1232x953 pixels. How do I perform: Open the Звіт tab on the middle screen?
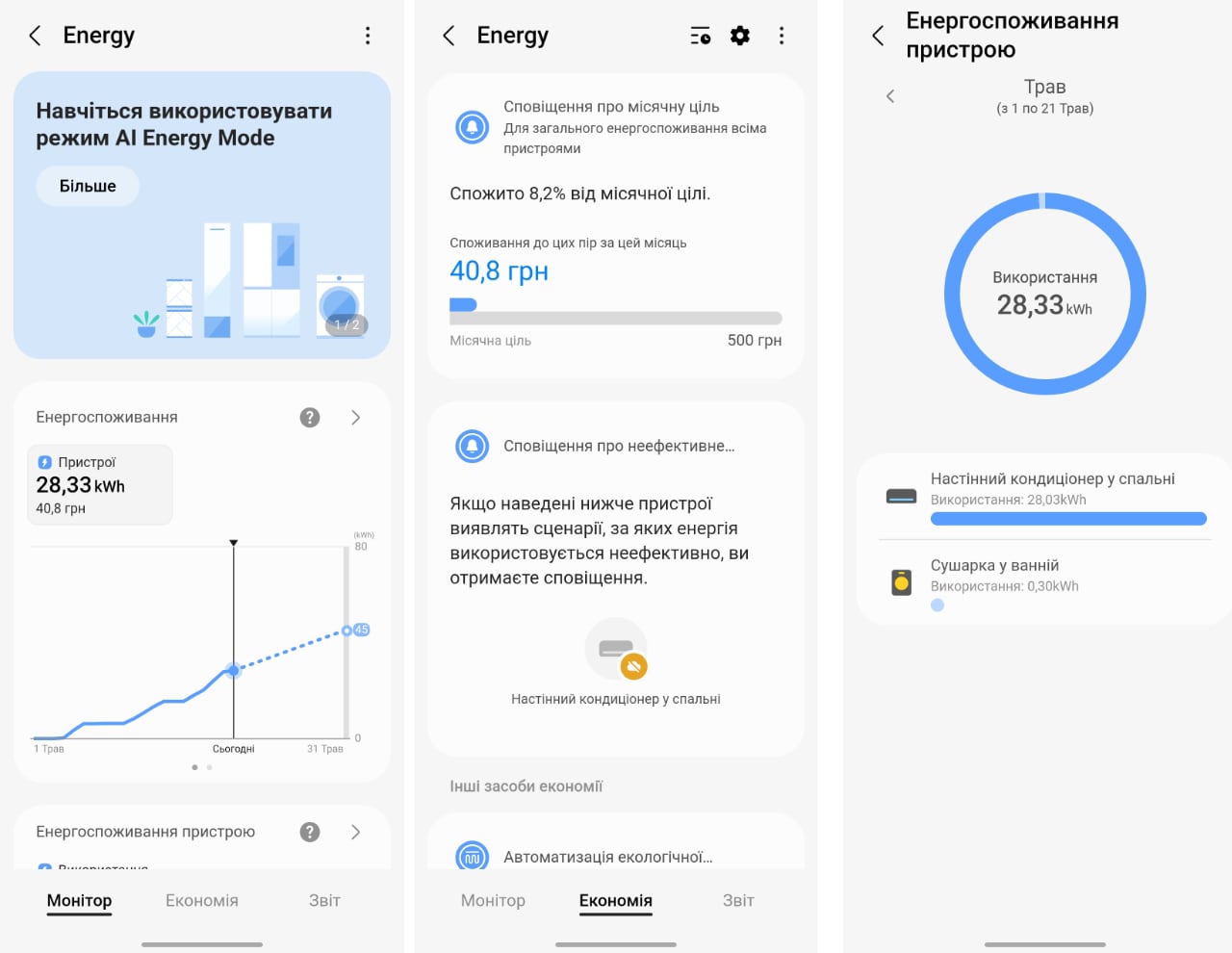[738, 900]
